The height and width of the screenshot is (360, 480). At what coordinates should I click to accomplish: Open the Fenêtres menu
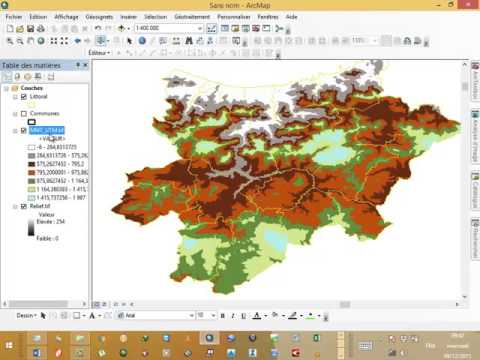coord(268,17)
